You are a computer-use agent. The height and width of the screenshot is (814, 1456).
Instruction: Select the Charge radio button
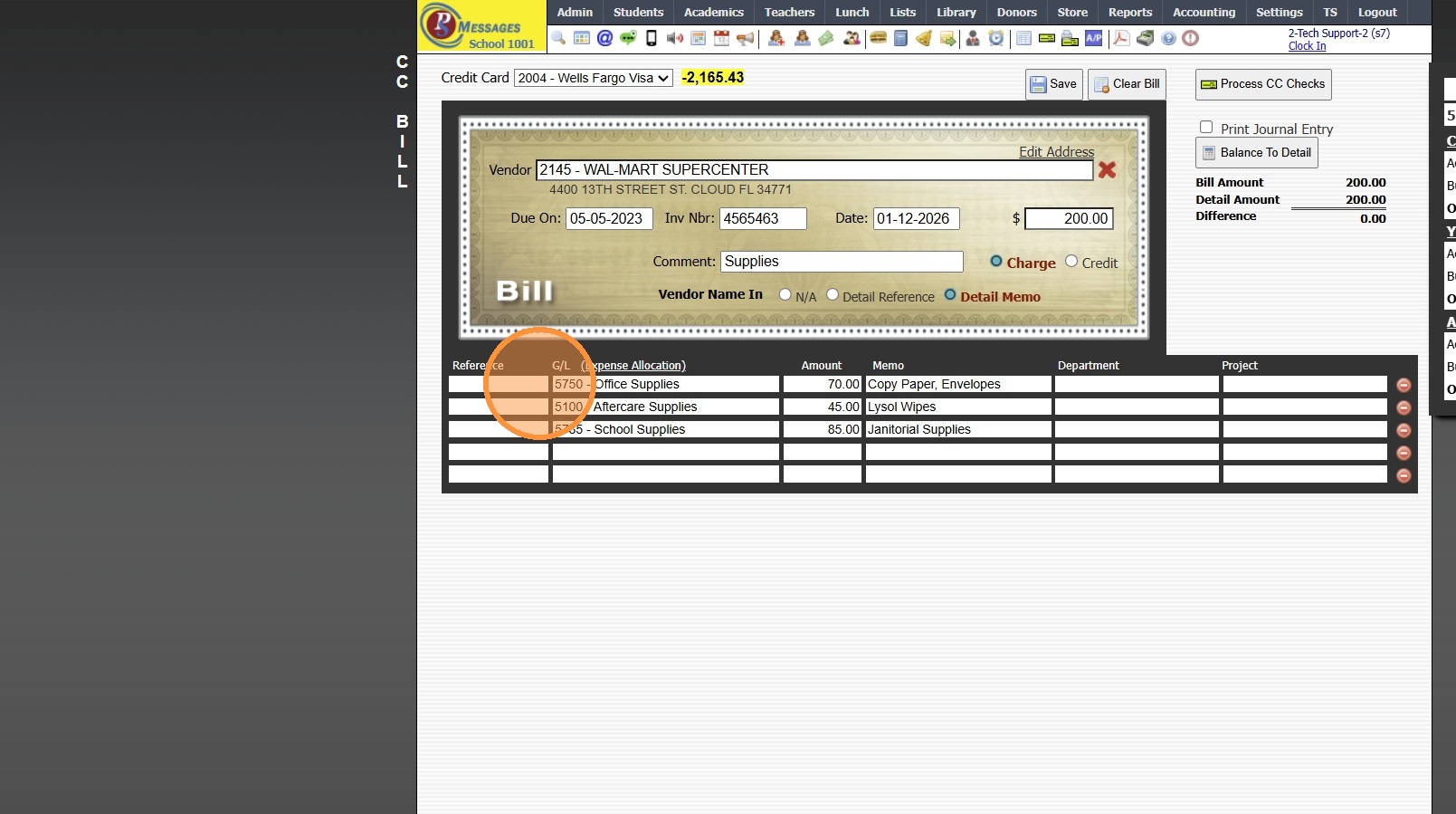coord(996,261)
